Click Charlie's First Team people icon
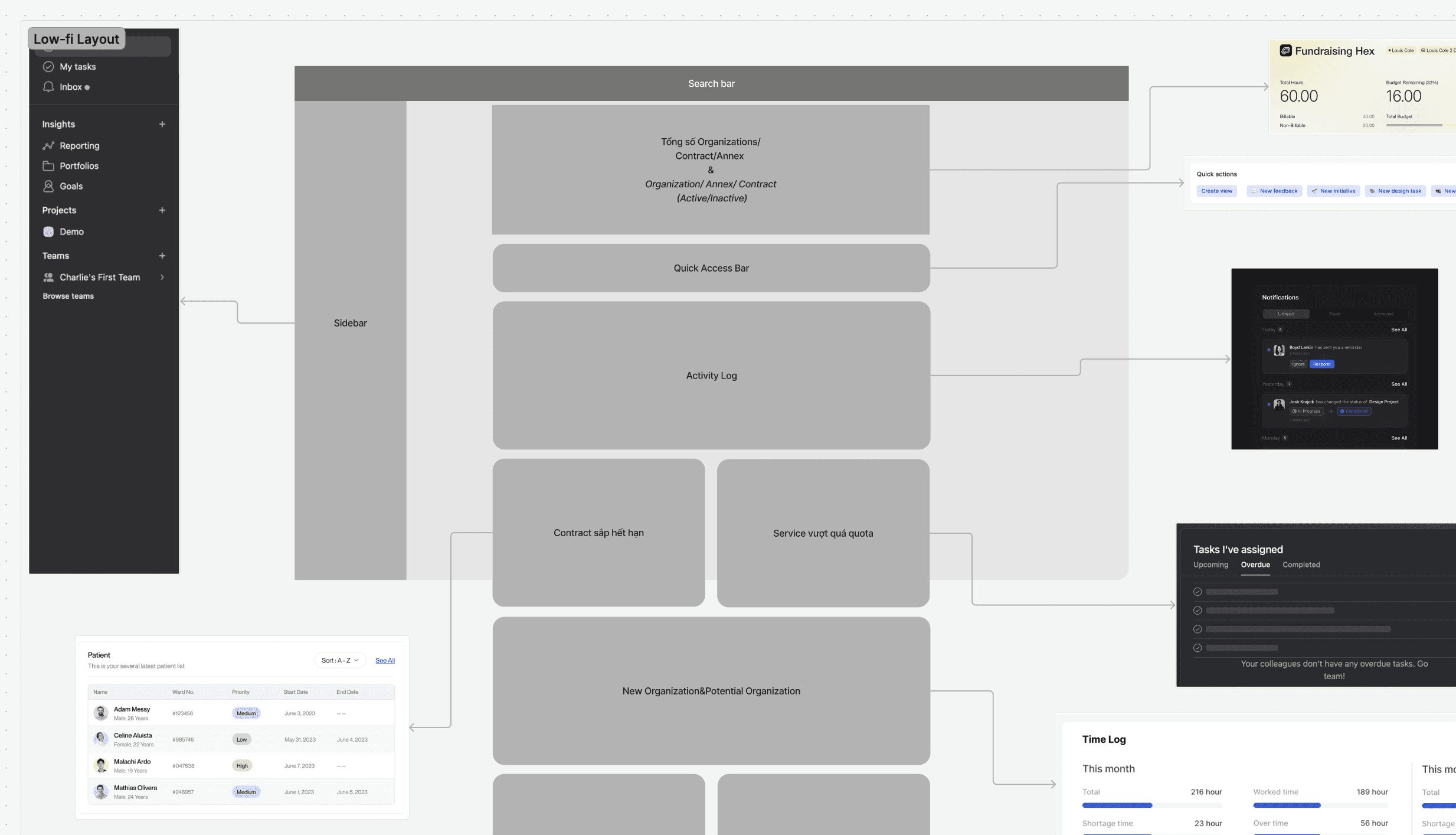Image resolution: width=1456 pixels, height=835 pixels. [48, 277]
